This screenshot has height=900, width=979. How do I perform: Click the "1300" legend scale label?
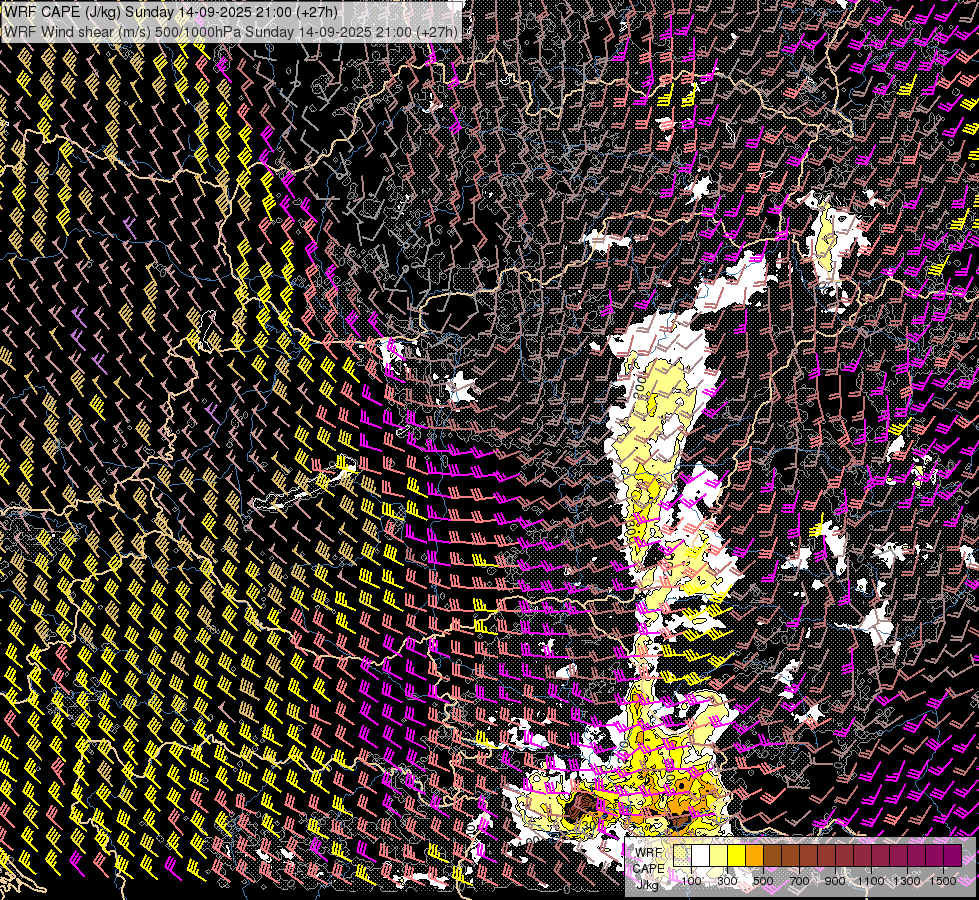tap(907, 880)
